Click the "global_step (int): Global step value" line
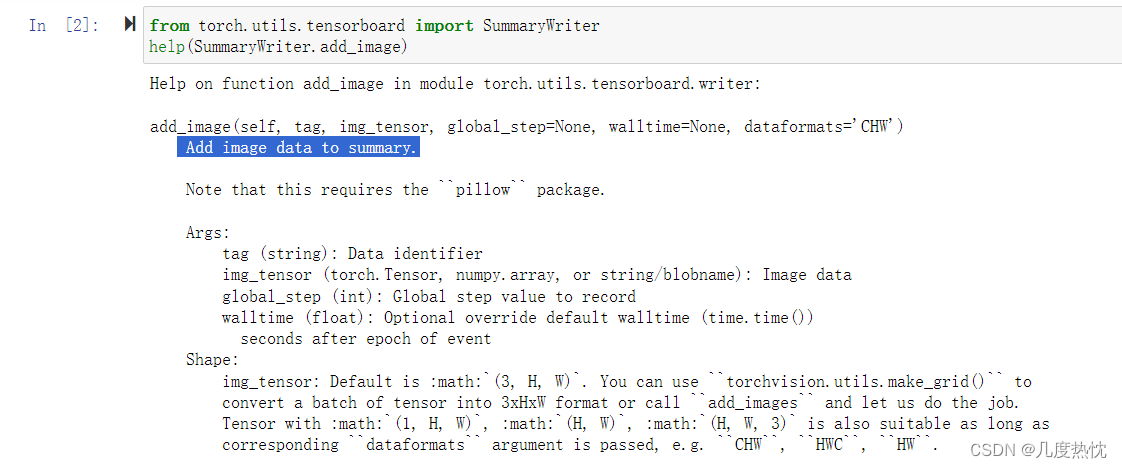 (x=429, y=296)
